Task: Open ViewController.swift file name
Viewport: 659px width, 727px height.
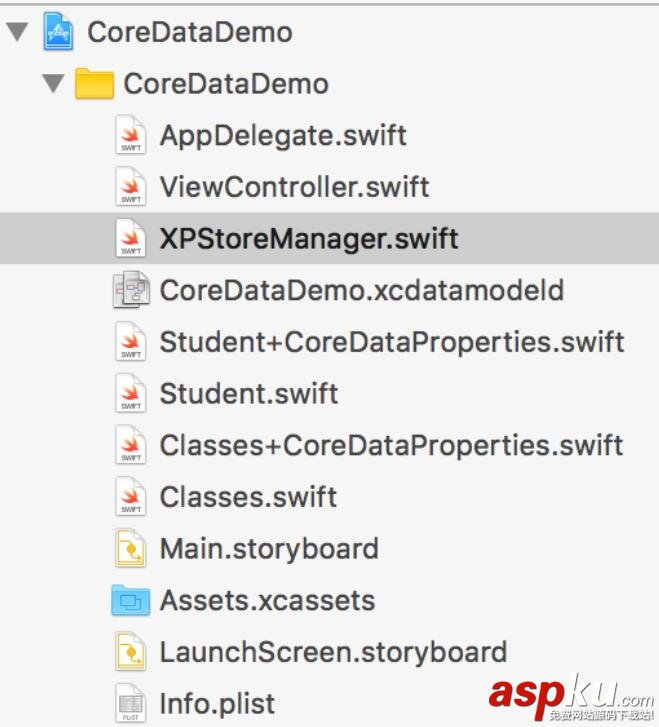Action: click(294, 187)
